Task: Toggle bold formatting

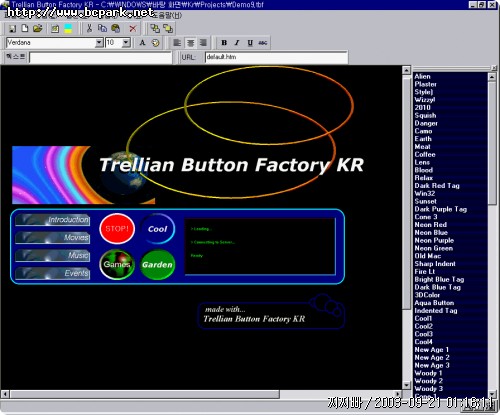Action: [224, 43]
